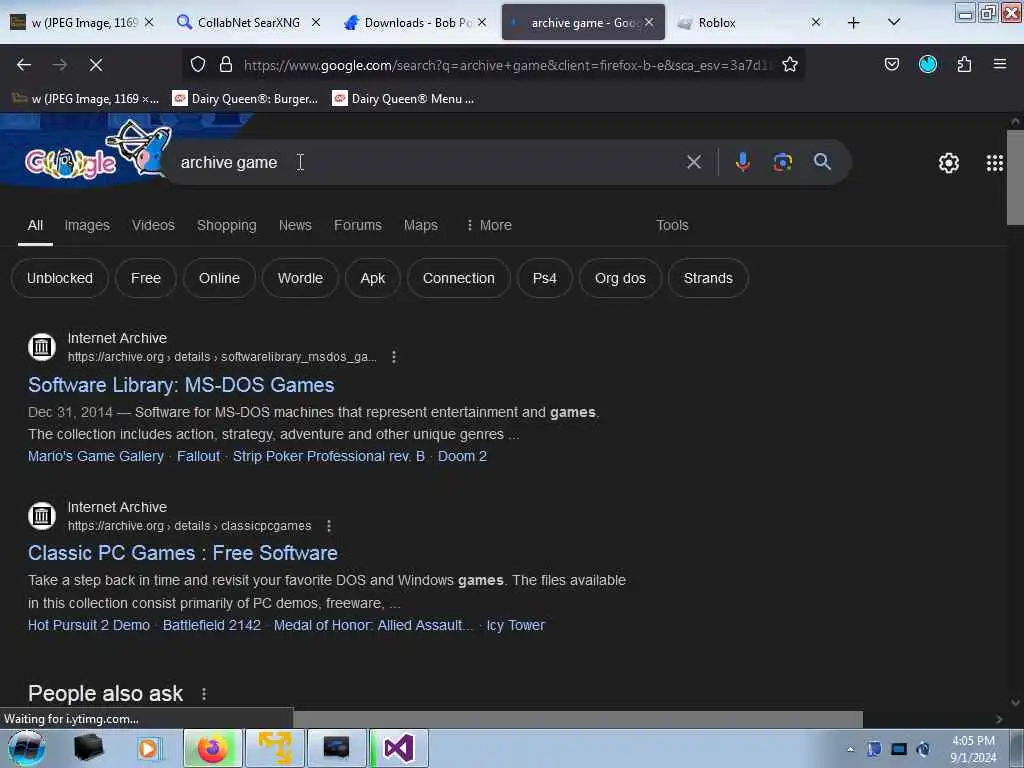Expand the More search filters dropdown
This screenshot has height=768, width=1024.
pos(489,225)
